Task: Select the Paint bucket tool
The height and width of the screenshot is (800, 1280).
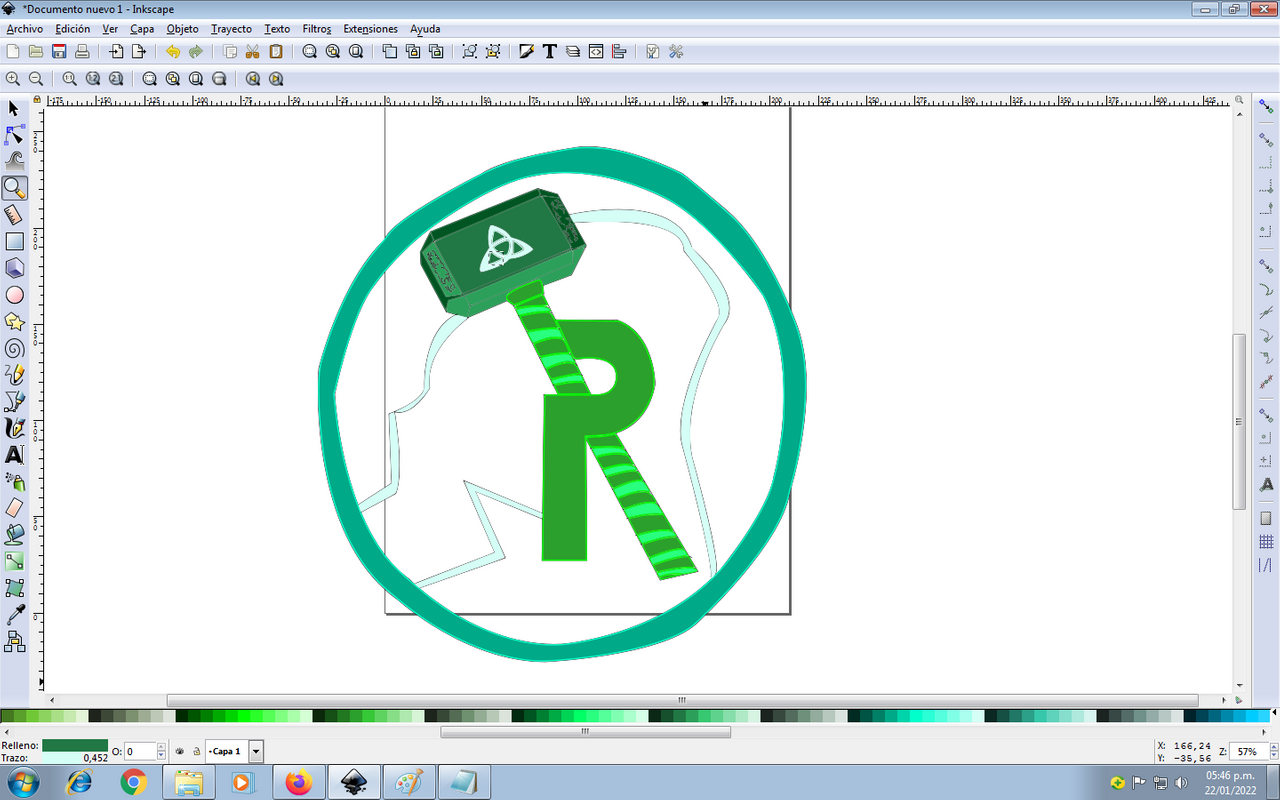Action: pyautogui.click(x=14, y=535)
